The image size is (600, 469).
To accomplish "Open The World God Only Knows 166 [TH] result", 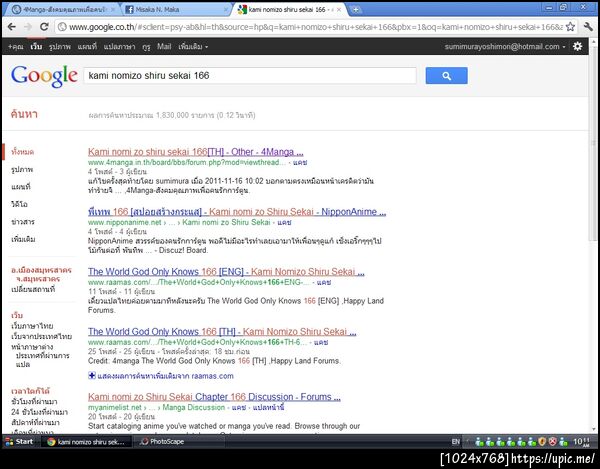I will [x=222, y=331].
